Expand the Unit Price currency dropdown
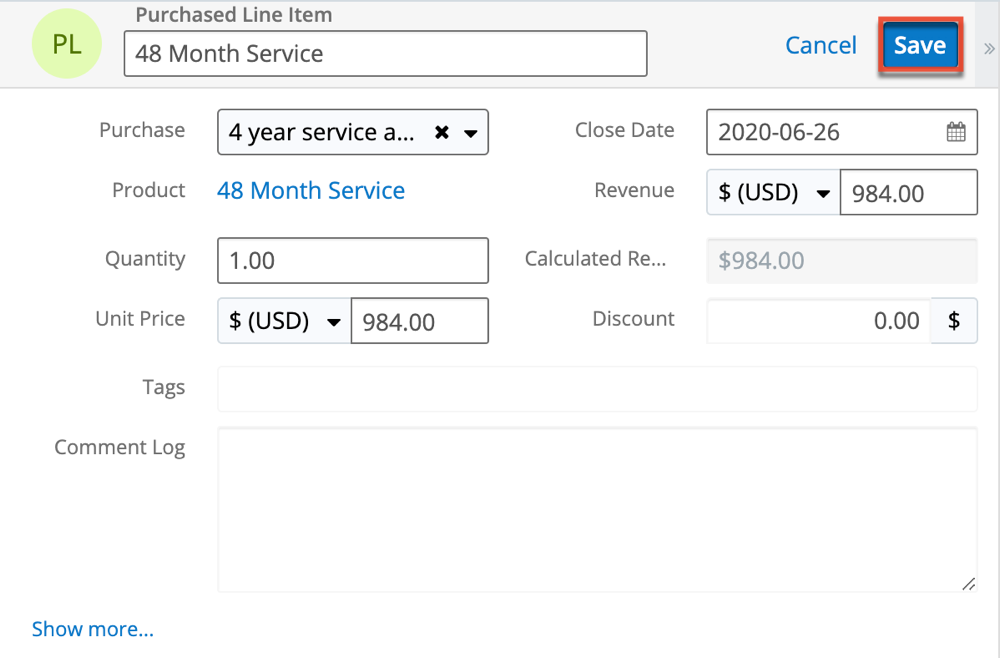The width and height of the screenshot is (1000, 658). (284, 321)
